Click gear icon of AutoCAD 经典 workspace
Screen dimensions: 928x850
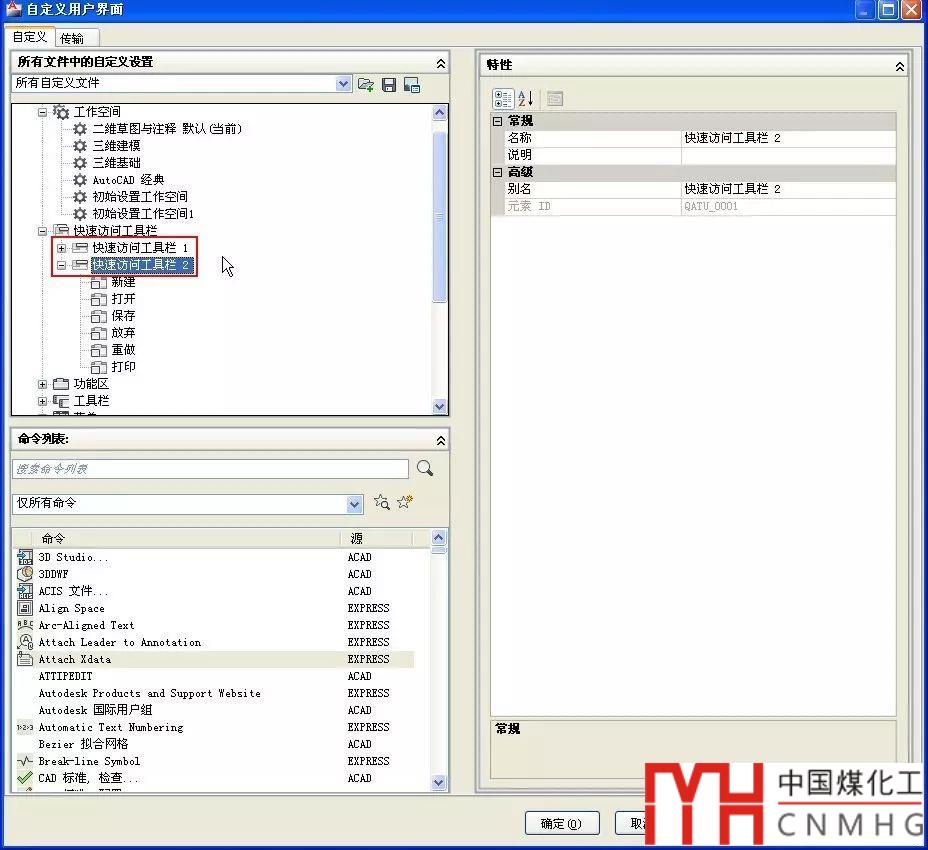pyautogui.click(x=80, y=179)
